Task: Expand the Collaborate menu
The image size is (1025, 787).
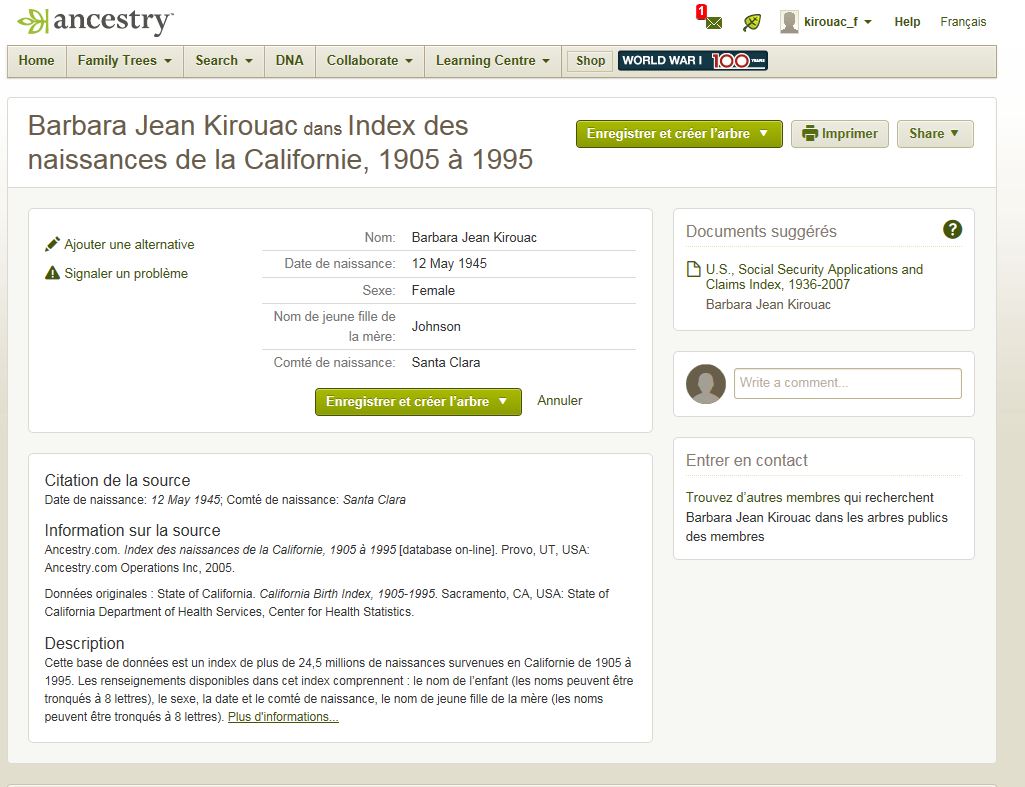Action: pyautogui.click(x=369, y=61)
